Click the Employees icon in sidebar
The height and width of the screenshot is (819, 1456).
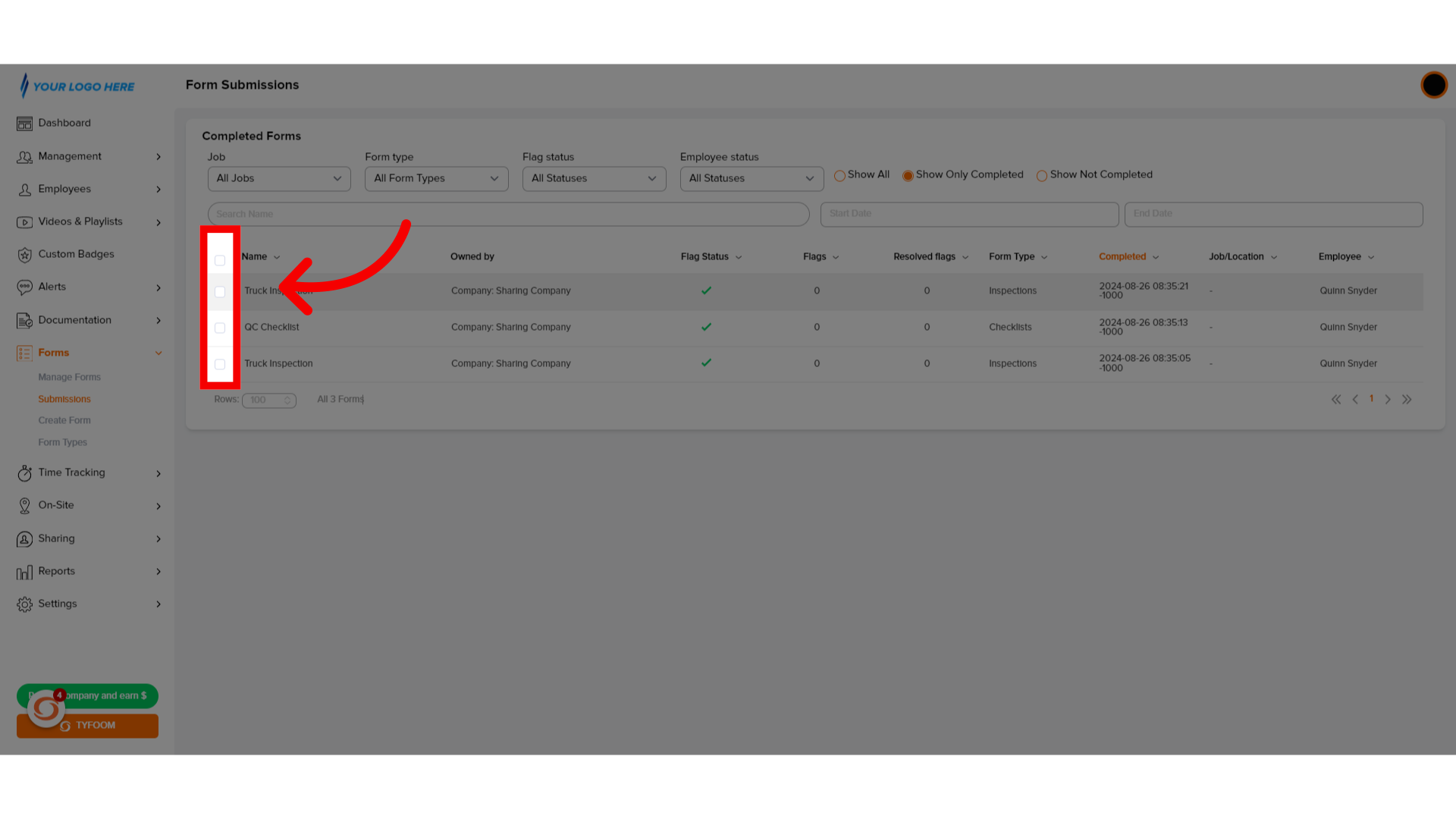[24, 189]
